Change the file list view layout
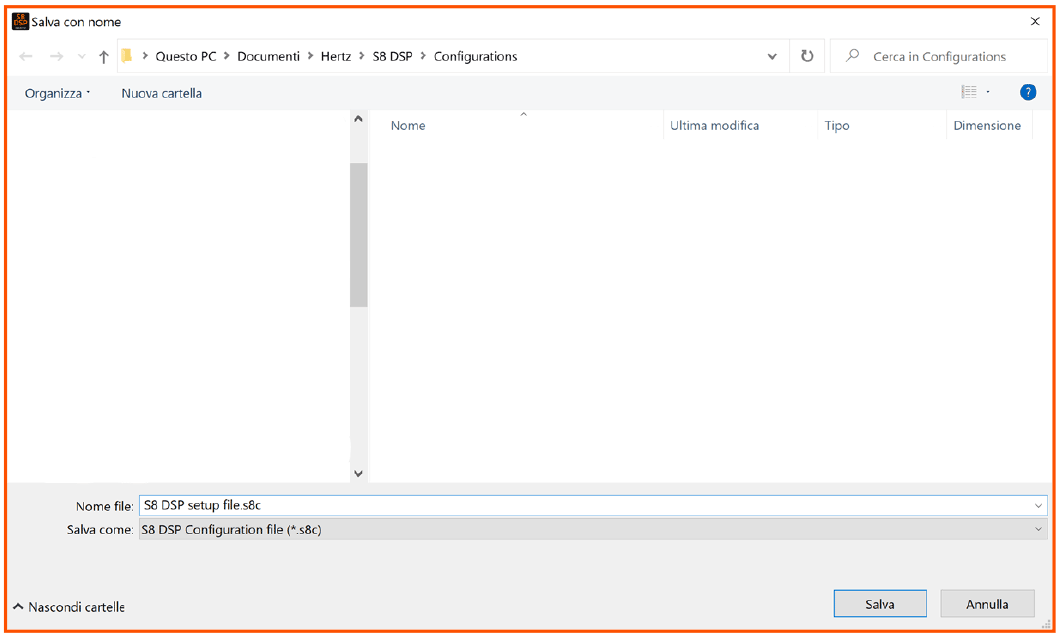This screenshot has height=638, width=1060. coord(969,91)
